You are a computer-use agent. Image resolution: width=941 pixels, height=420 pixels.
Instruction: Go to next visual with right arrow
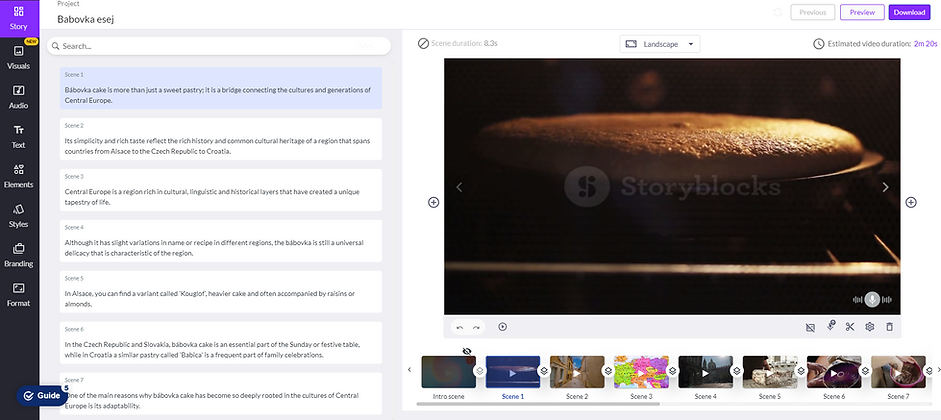coord(885,187)
